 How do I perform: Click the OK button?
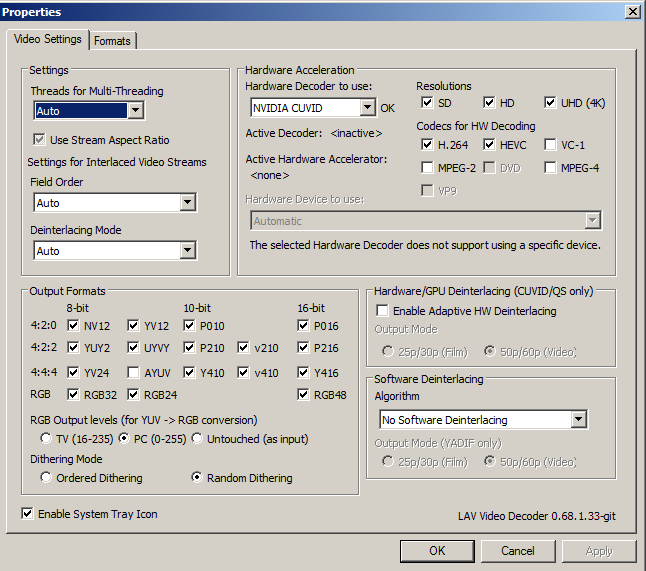click(437, 551)
